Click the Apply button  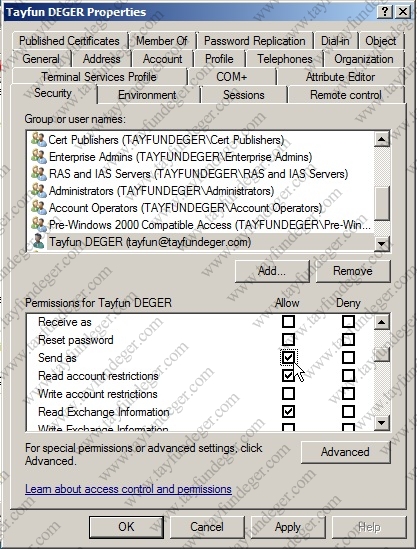point(288,527)
